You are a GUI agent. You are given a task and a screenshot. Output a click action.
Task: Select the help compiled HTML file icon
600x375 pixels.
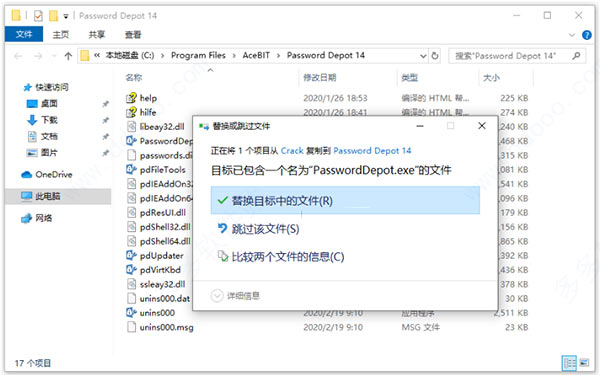coord(131,98)
